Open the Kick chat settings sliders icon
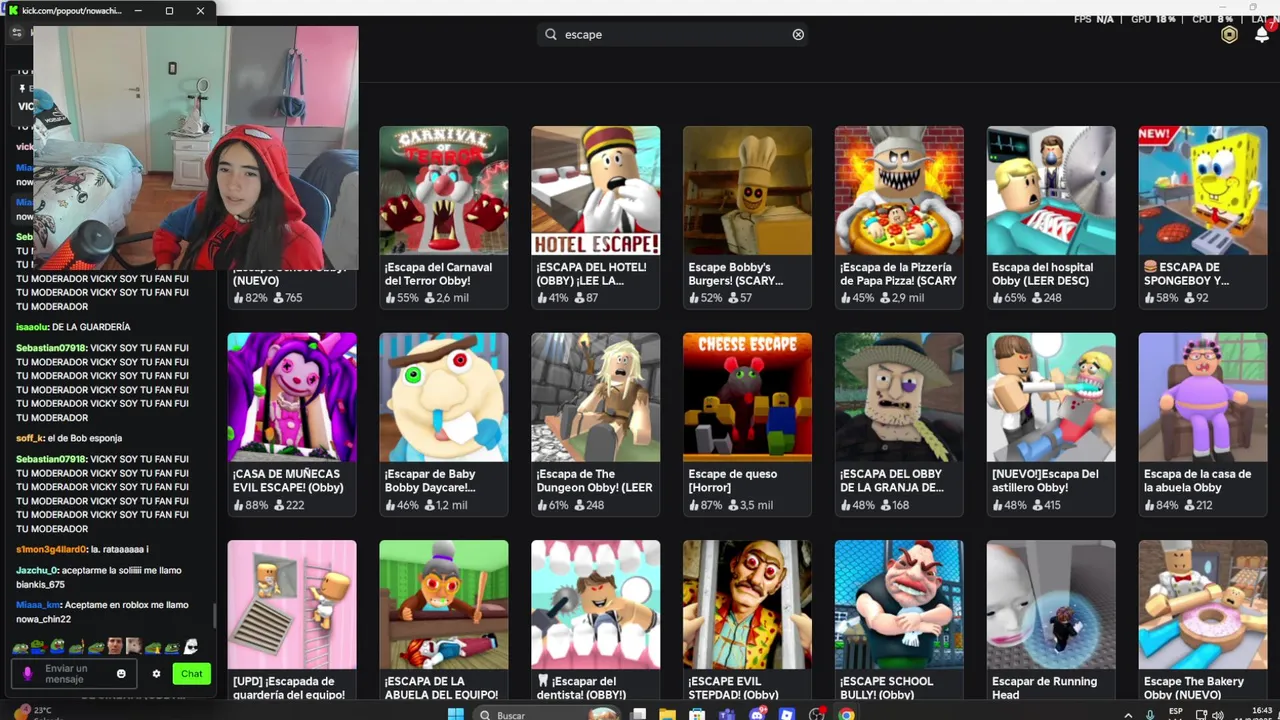 click(x=17, y=32)
